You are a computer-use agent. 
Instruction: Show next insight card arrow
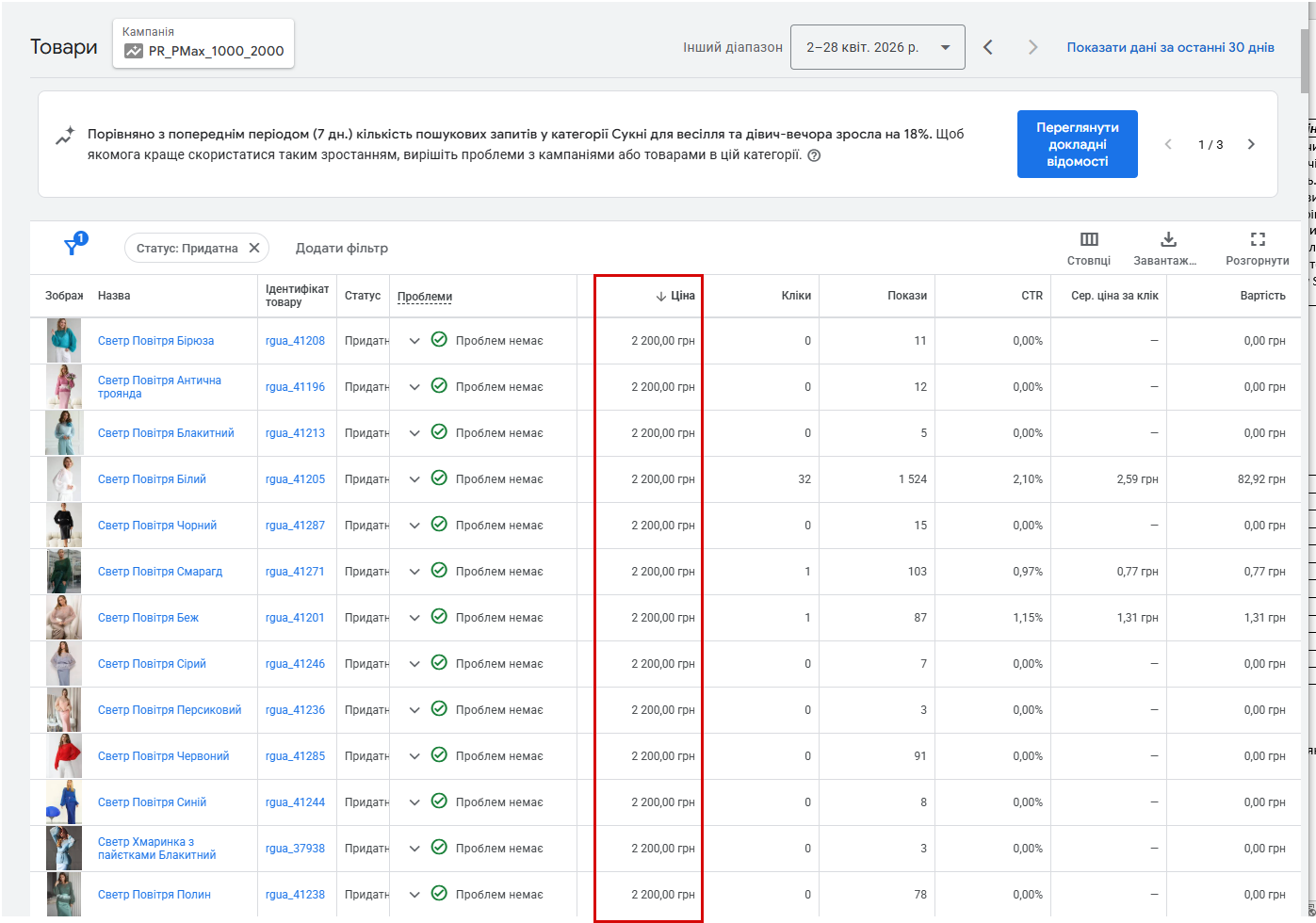point(1251,144)
